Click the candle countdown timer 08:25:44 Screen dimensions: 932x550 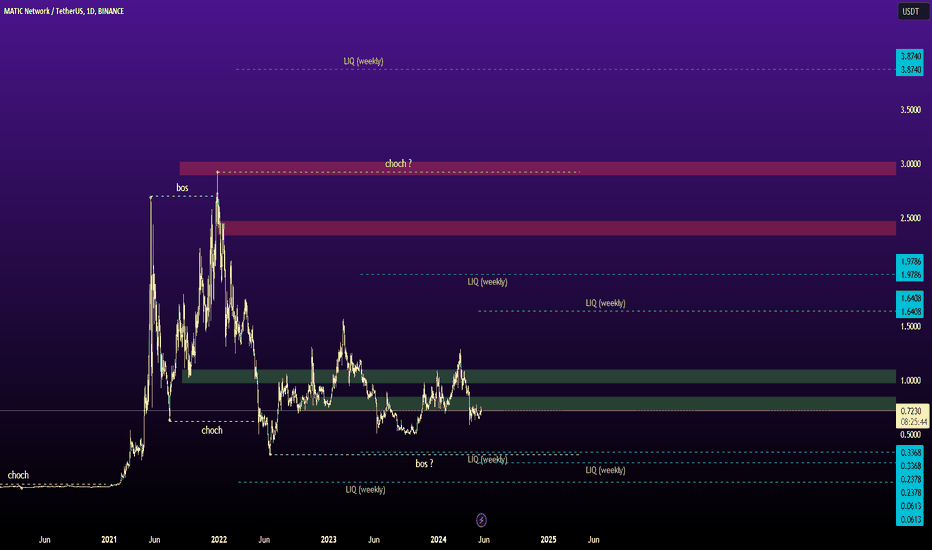tap(914, 422)
